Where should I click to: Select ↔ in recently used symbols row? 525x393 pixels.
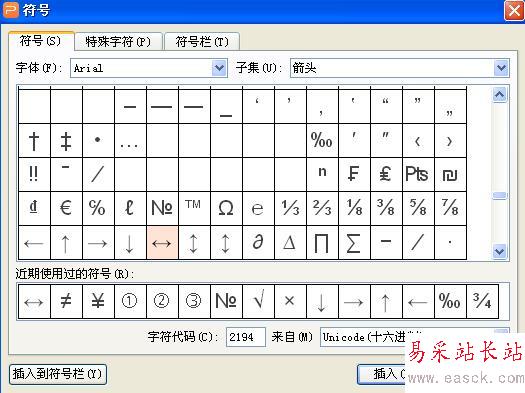[x=34, y=301]
